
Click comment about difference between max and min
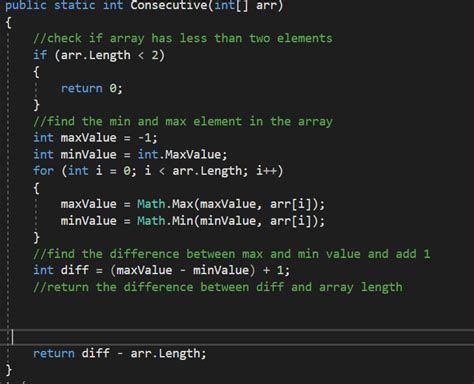tap(232, 254)
